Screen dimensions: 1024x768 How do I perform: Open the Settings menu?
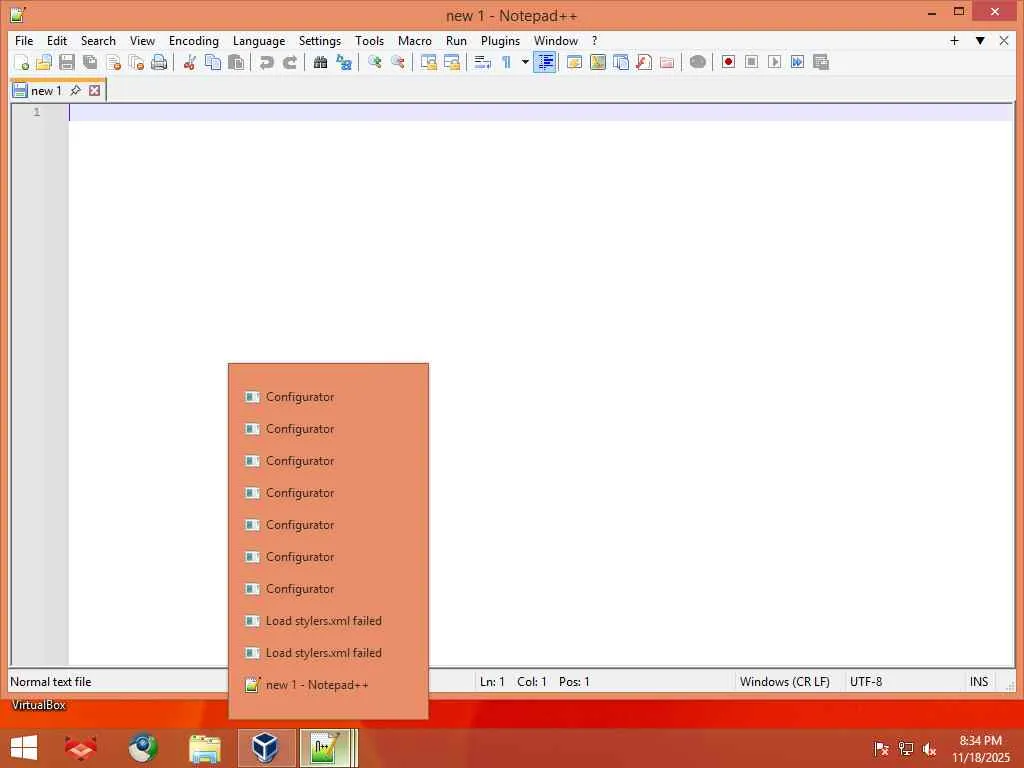[x=320, y=40]
